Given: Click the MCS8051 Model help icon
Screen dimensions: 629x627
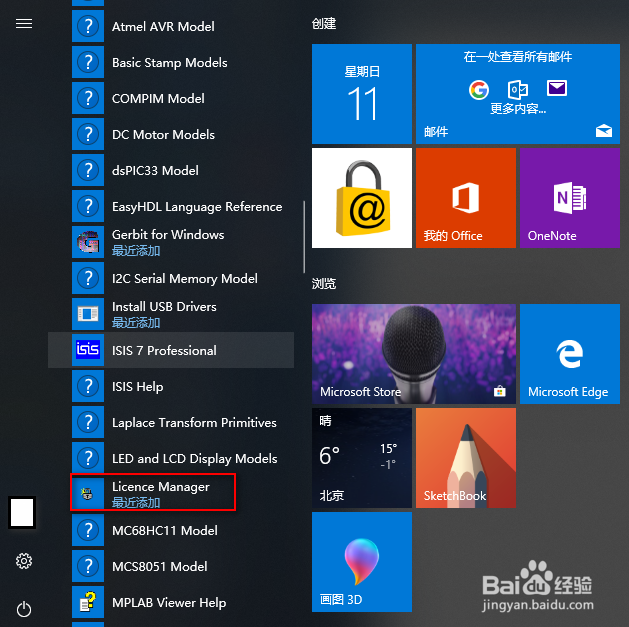Looking at the screenshot, I should 88,566.
